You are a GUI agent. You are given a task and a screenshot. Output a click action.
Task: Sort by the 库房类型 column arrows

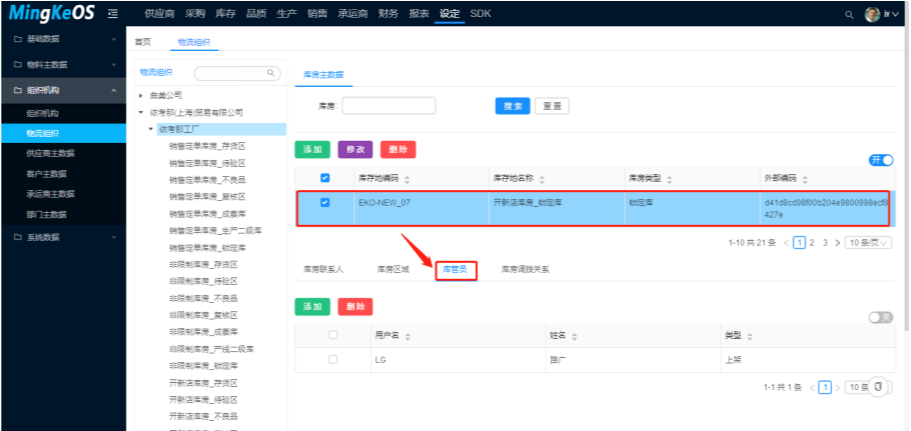coord(669,179)
